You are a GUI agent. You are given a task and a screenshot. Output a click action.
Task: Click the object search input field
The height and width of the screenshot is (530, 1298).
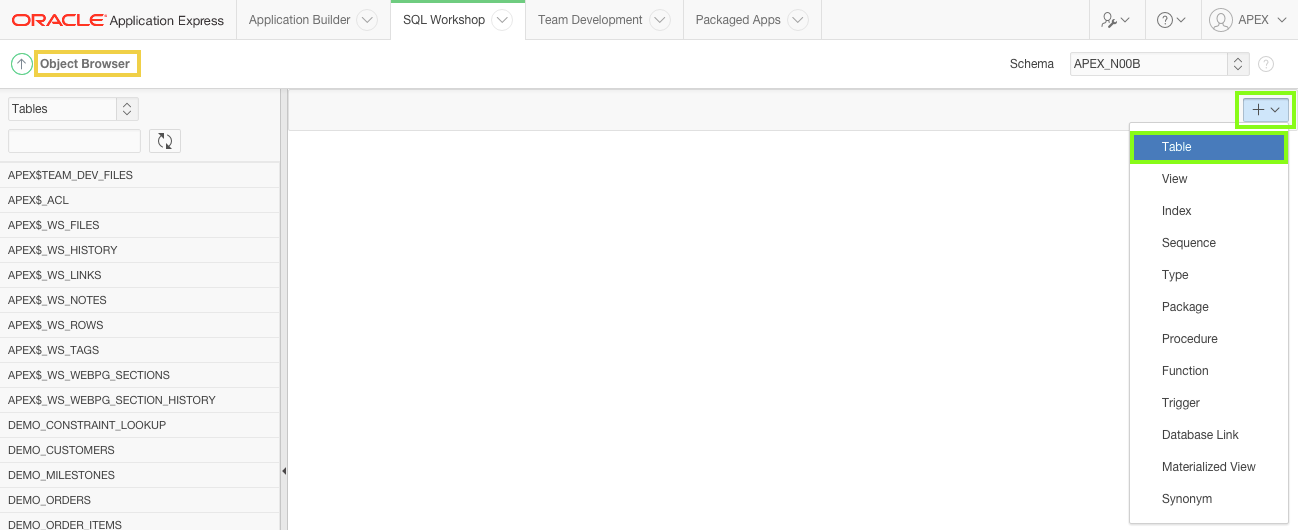(74, 141)
